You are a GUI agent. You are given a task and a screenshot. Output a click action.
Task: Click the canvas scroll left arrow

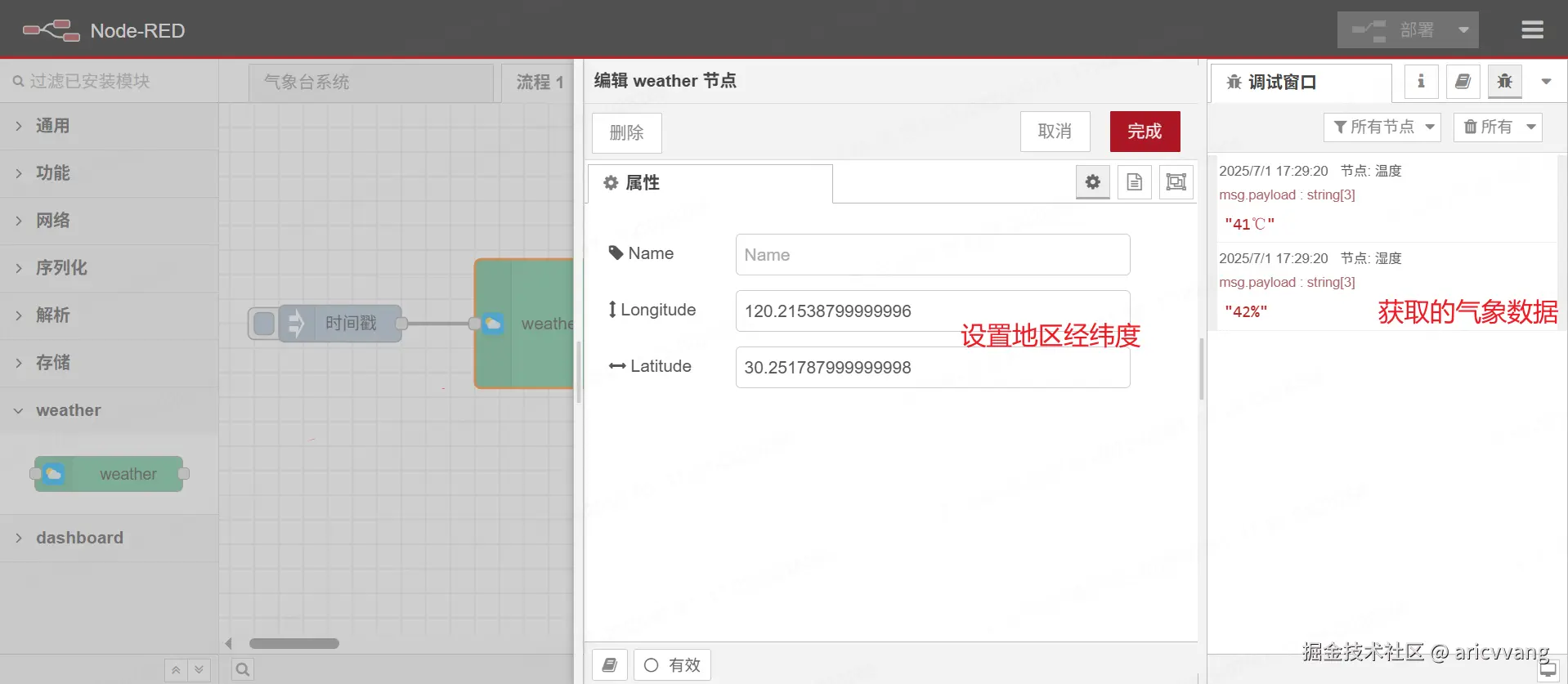click(229, 644)
